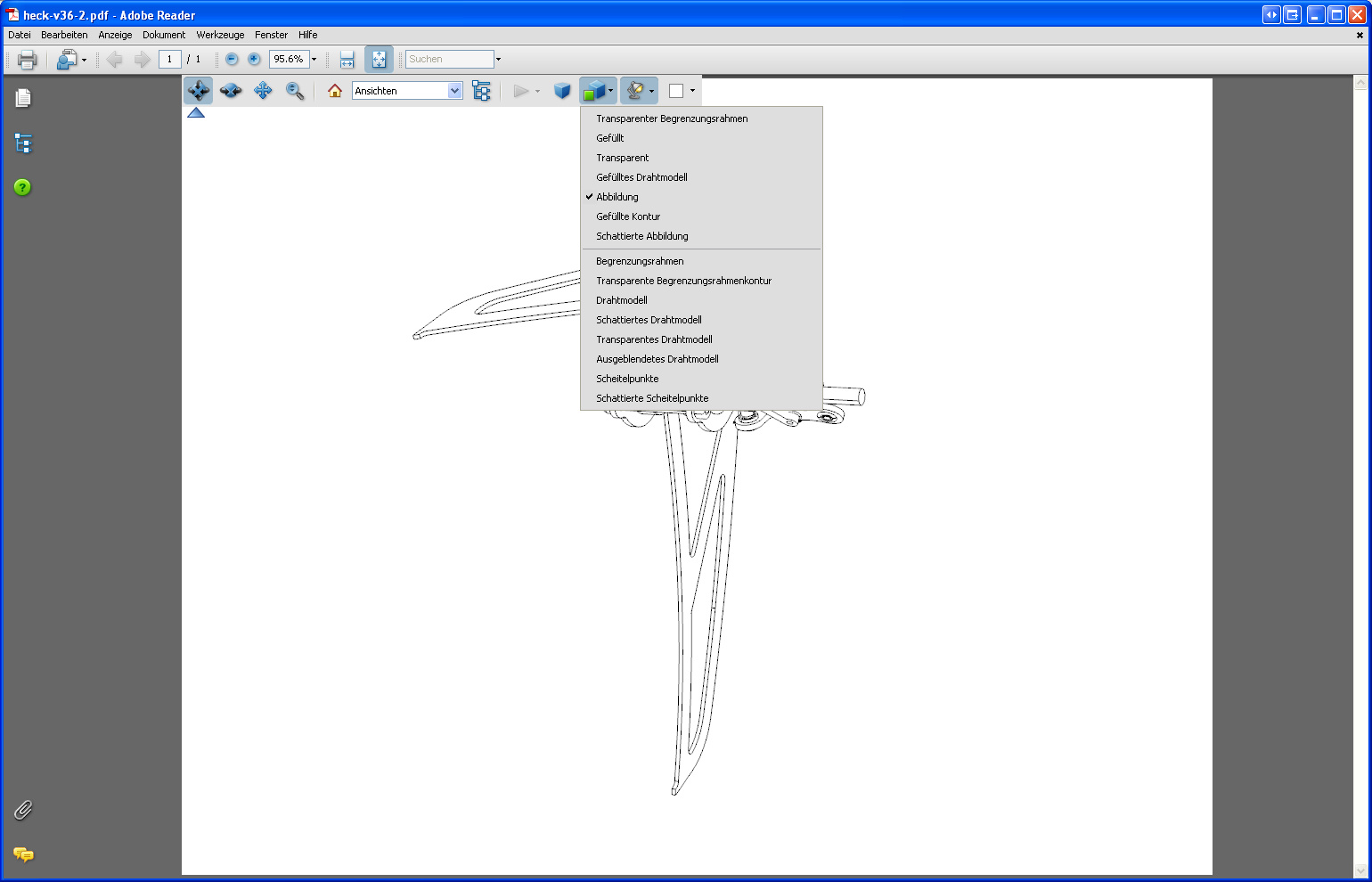Click the zoom out minus button
This screenshot has width=1372, height=882.
click(x=232, y=59)
